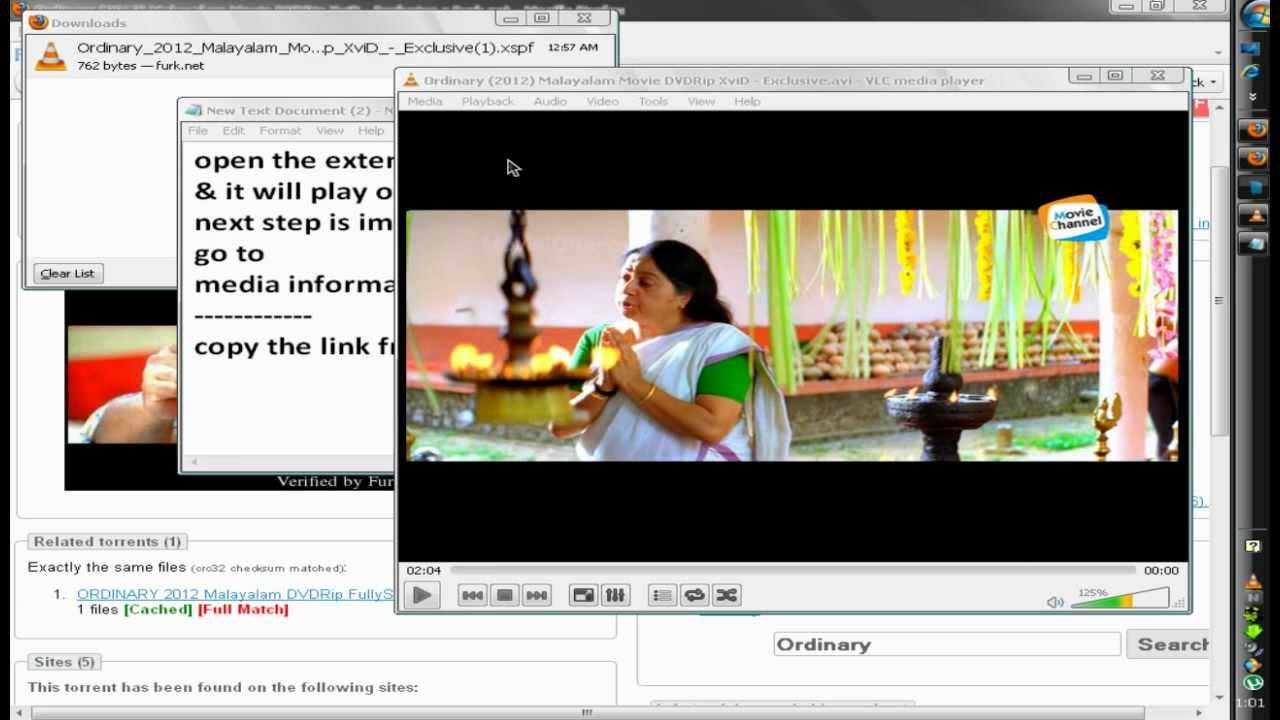Click the Windows Start orb

click(1254, 15)
